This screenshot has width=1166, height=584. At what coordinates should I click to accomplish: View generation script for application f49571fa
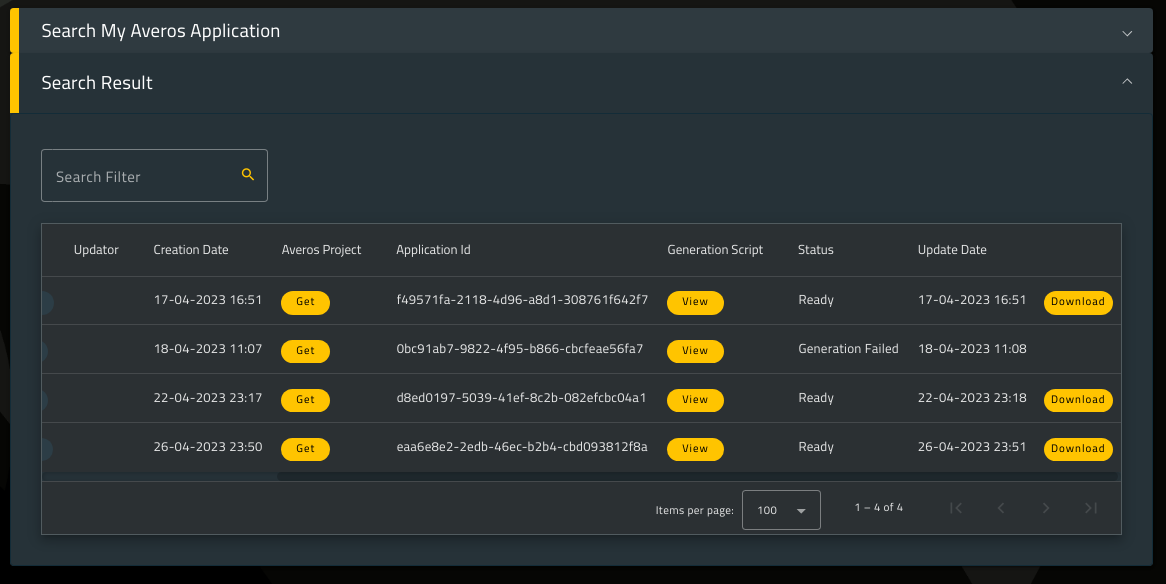695,302
